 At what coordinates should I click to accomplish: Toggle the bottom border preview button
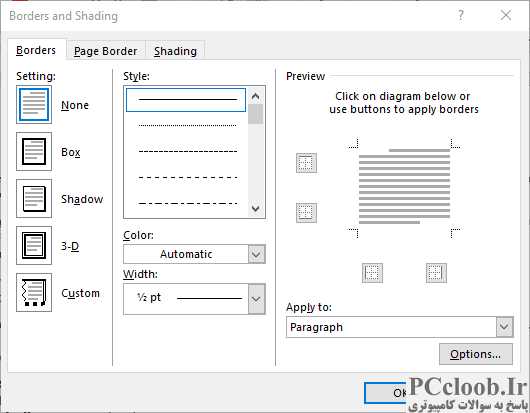(x=306, y=213)
